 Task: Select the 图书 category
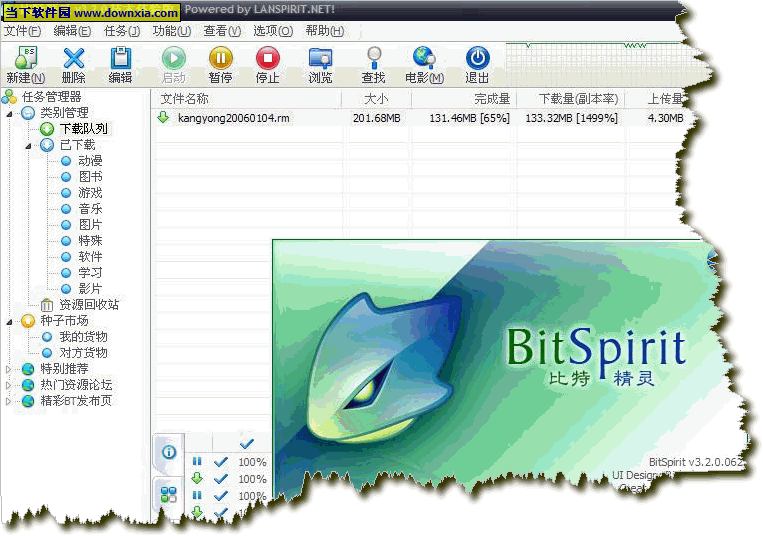tap(90, 177)
